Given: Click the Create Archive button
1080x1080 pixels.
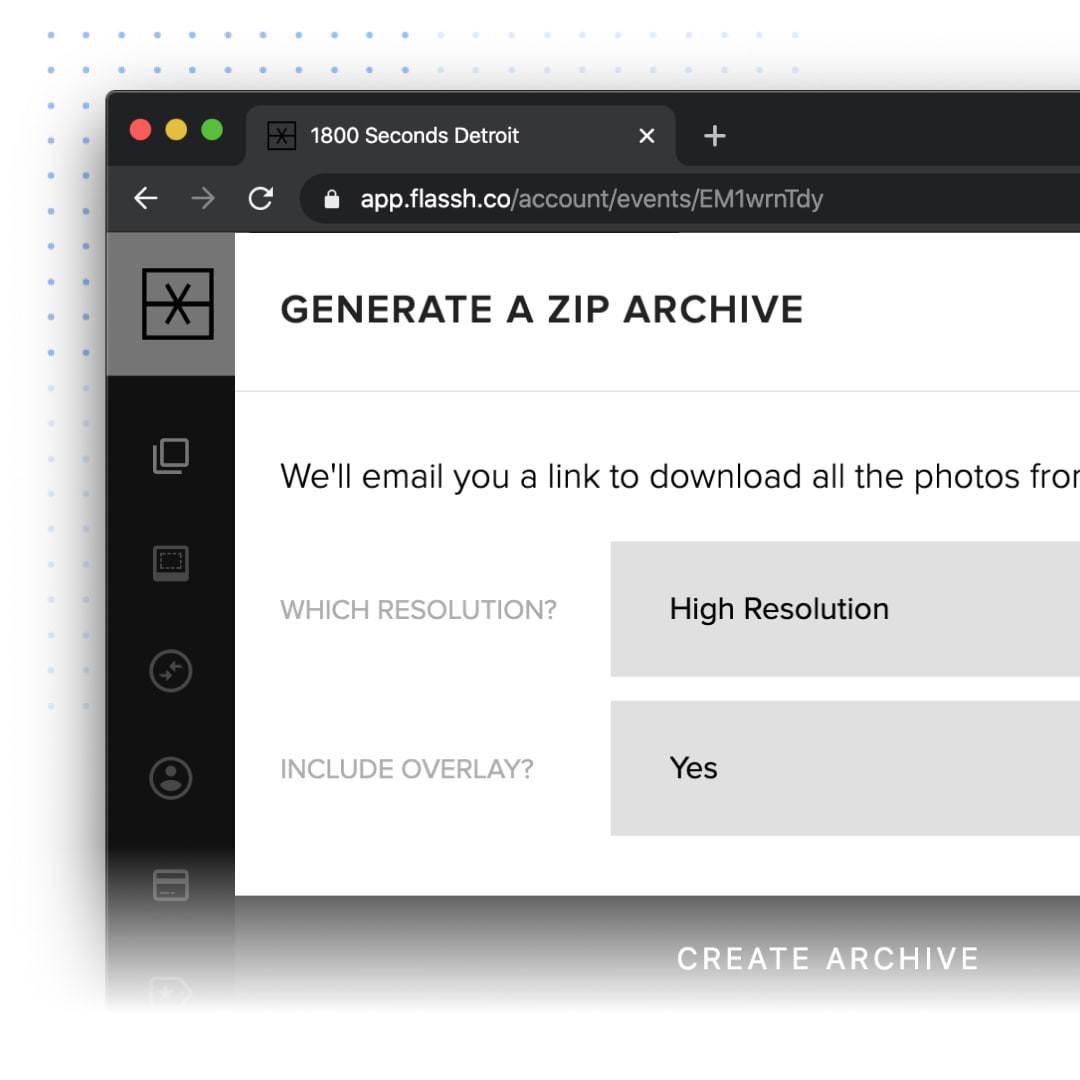Looking at the screenshot, I should pos(828,958).
